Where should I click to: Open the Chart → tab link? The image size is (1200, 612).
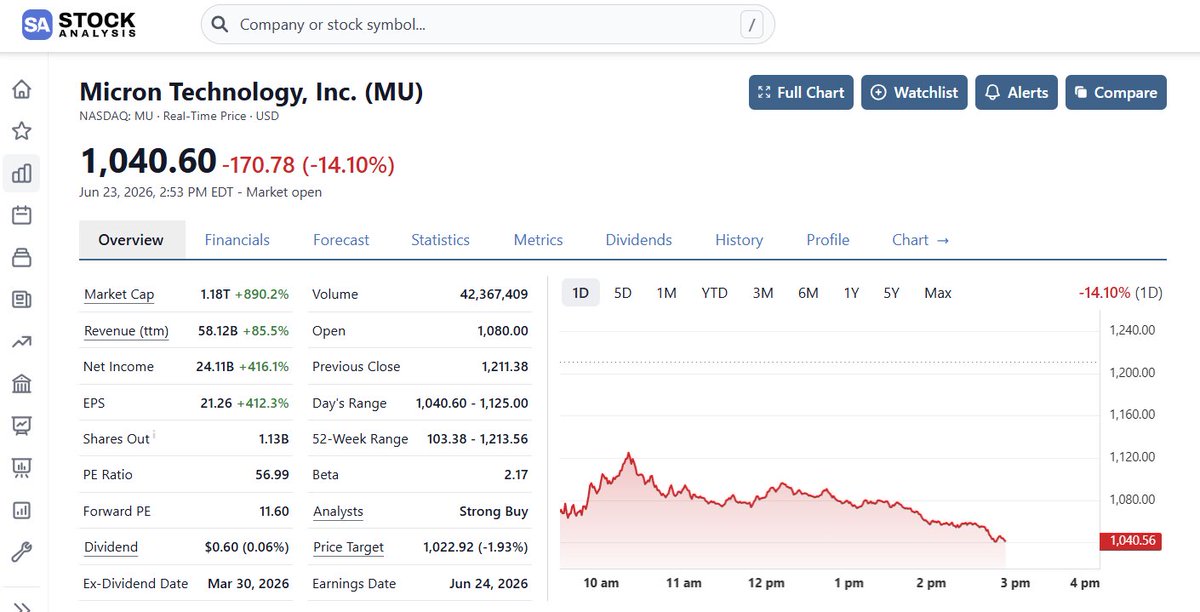coord(920,240)
